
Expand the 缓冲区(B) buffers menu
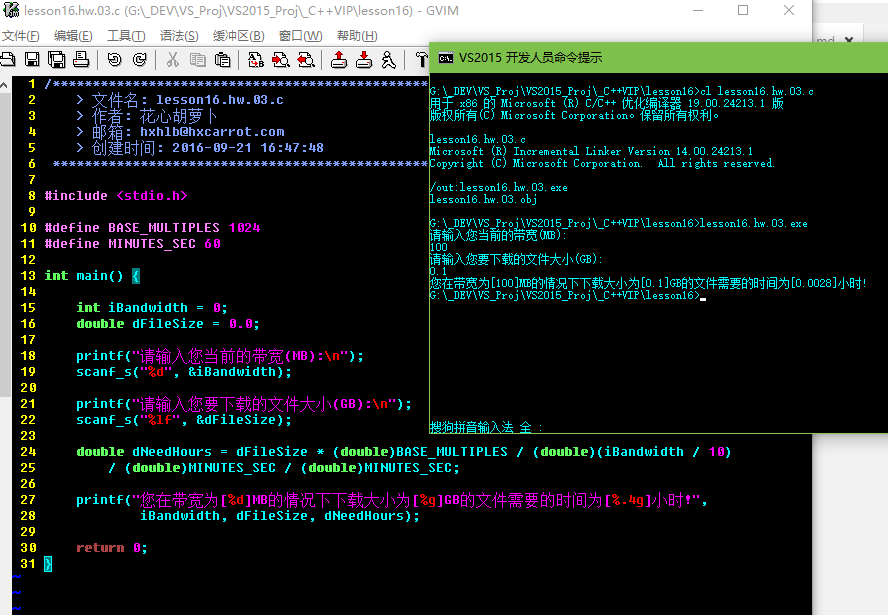(x=238, y=36)
